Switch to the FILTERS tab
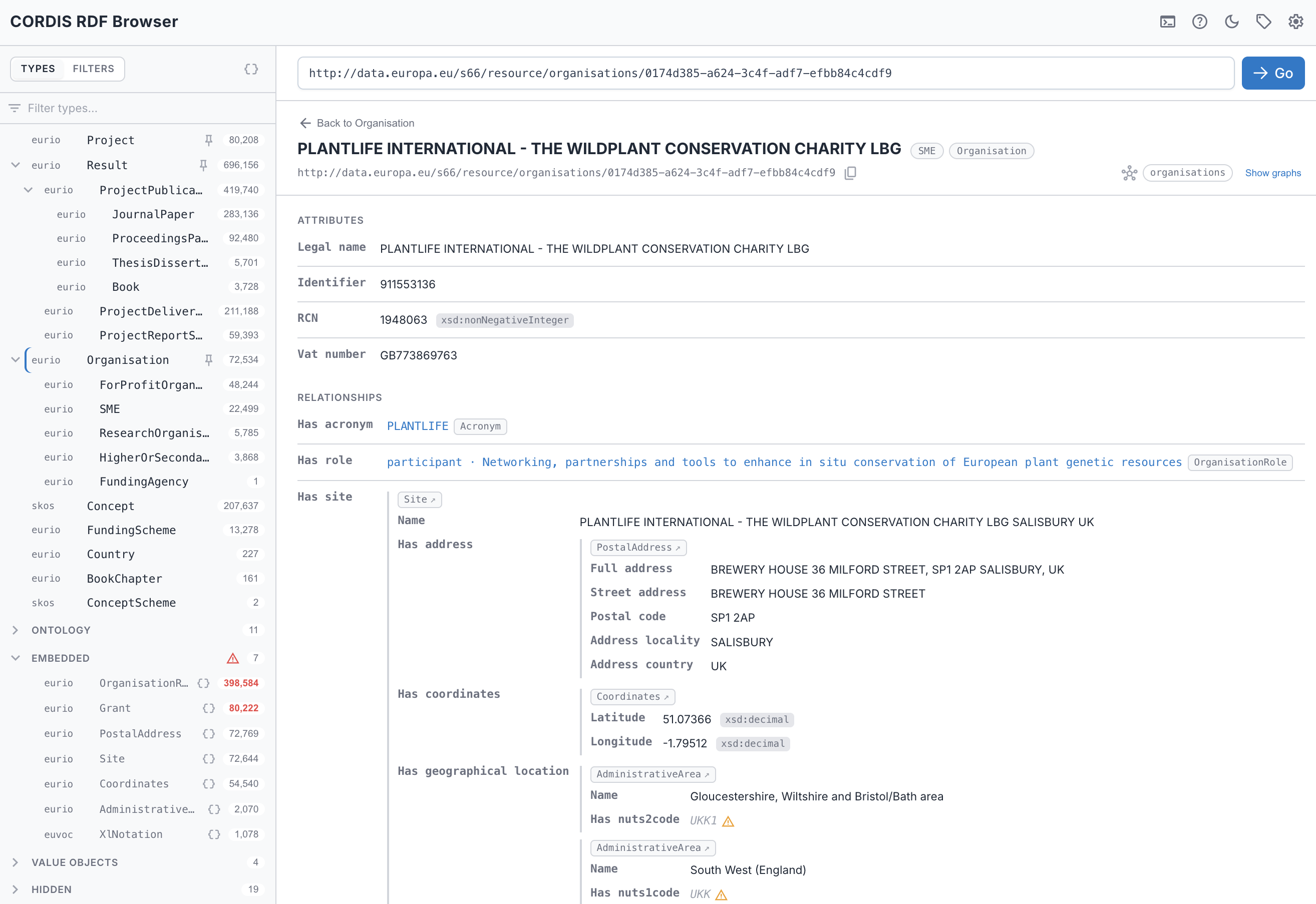The width and height of the screenshot is (1316, 904). pos(94,69)
